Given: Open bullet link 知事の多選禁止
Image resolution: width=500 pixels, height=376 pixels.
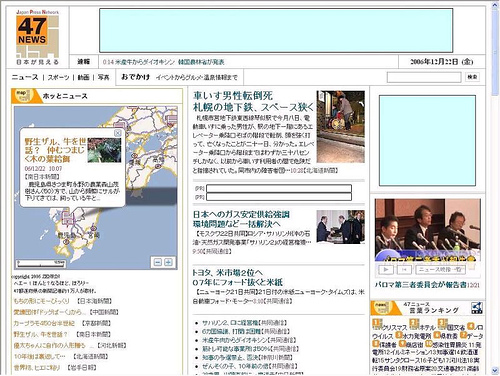Looking at the screenshot, I should click(247, 357).
